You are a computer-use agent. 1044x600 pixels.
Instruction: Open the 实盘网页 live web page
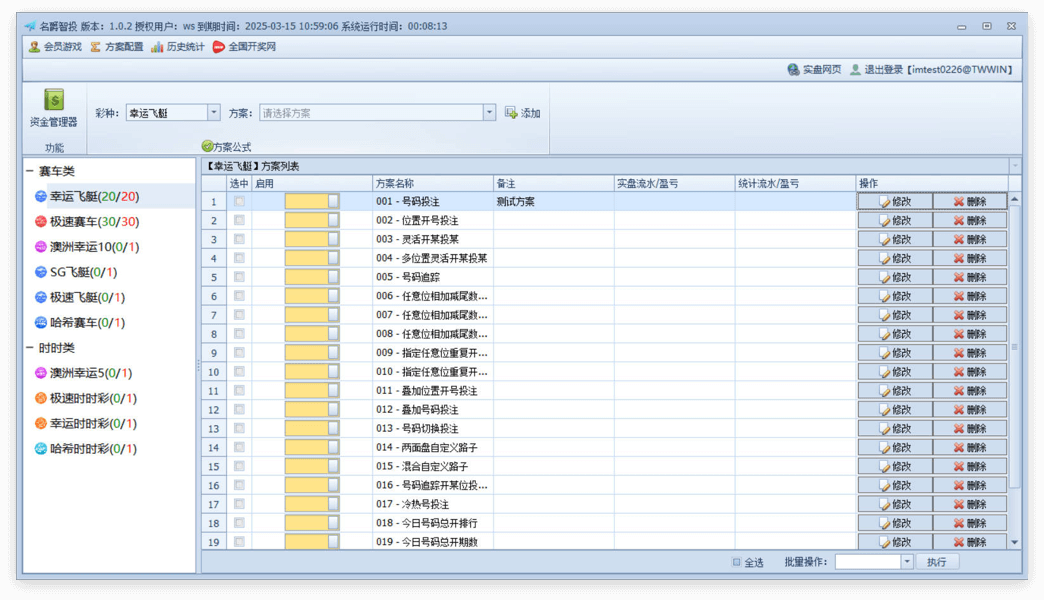click(x=814, y=70)
